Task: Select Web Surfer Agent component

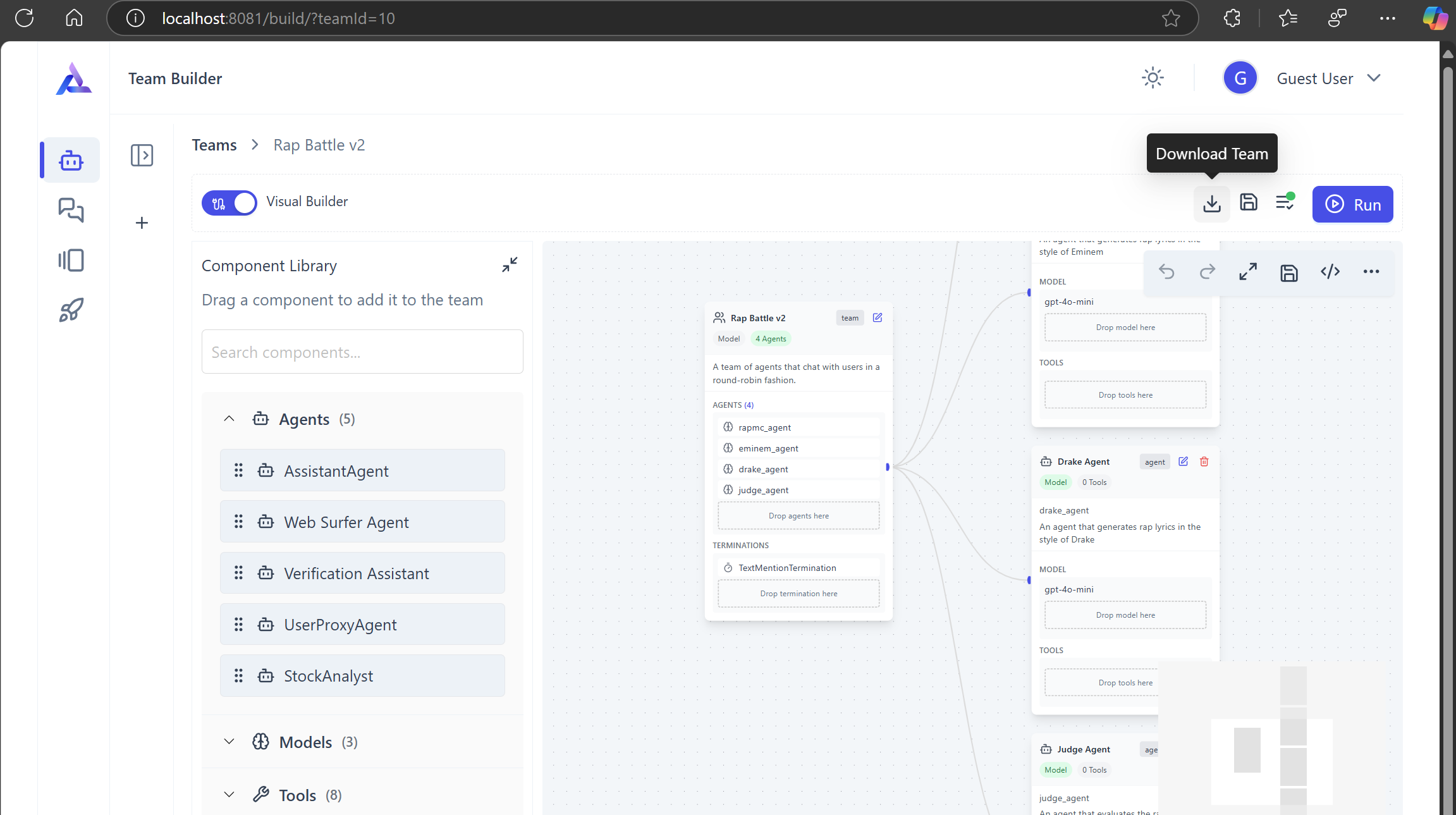Action: click(x=362, y=522)
